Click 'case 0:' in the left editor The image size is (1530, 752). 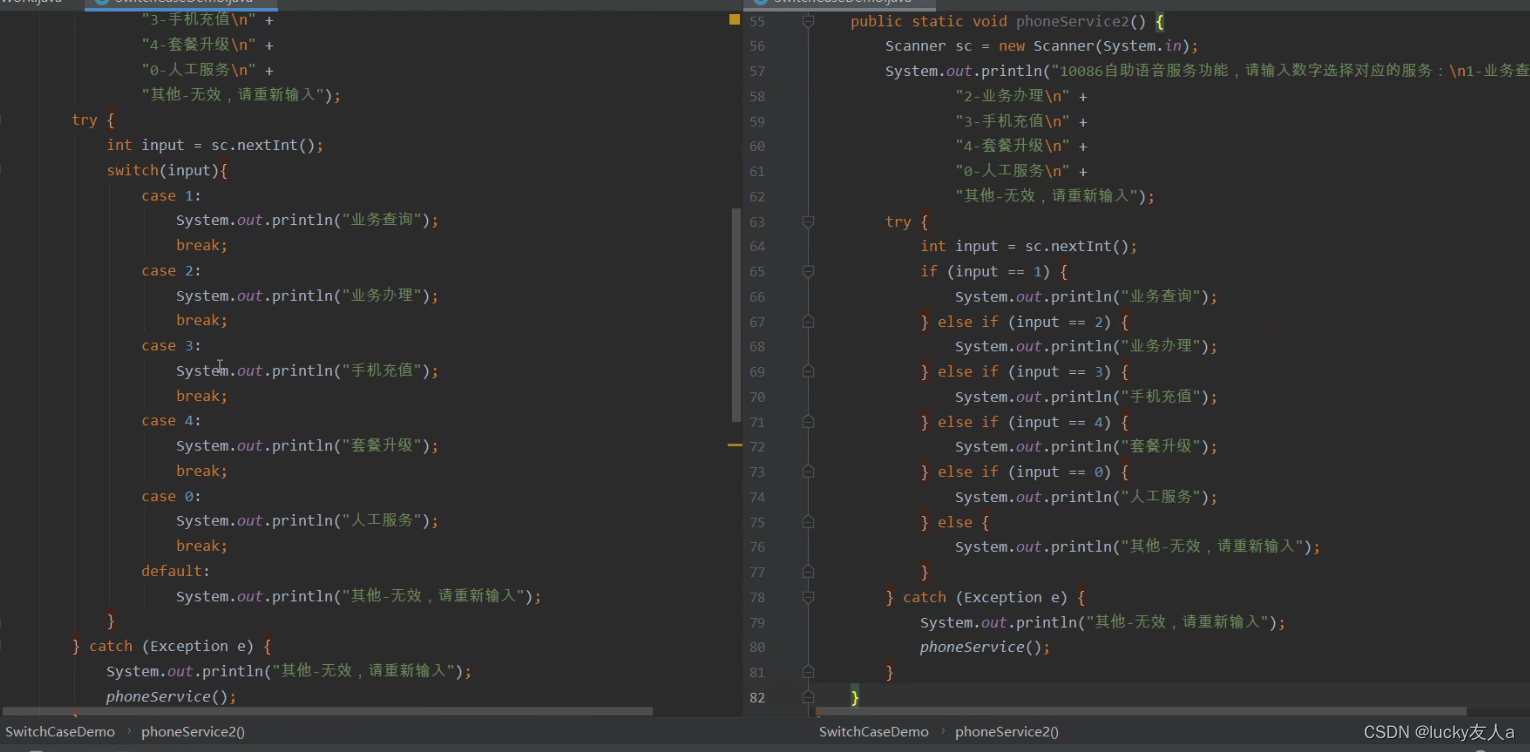pos(171,496)
